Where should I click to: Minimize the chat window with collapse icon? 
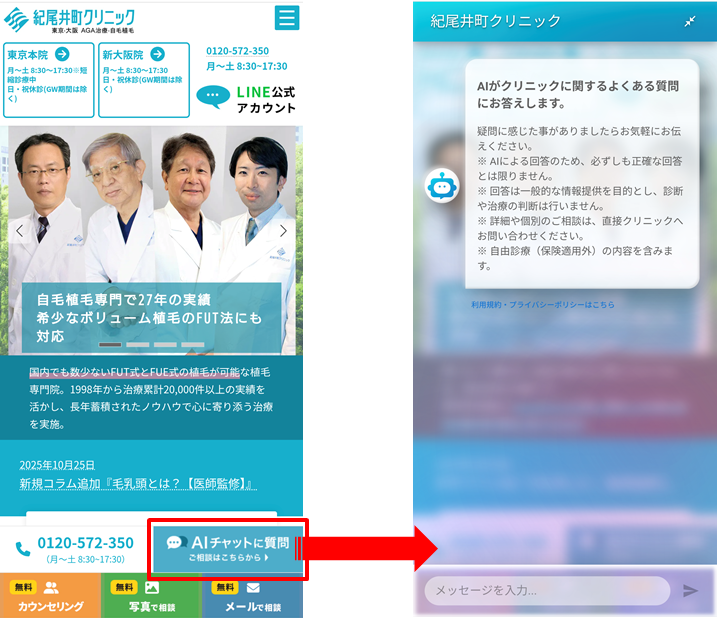click(x=690, y=21)
